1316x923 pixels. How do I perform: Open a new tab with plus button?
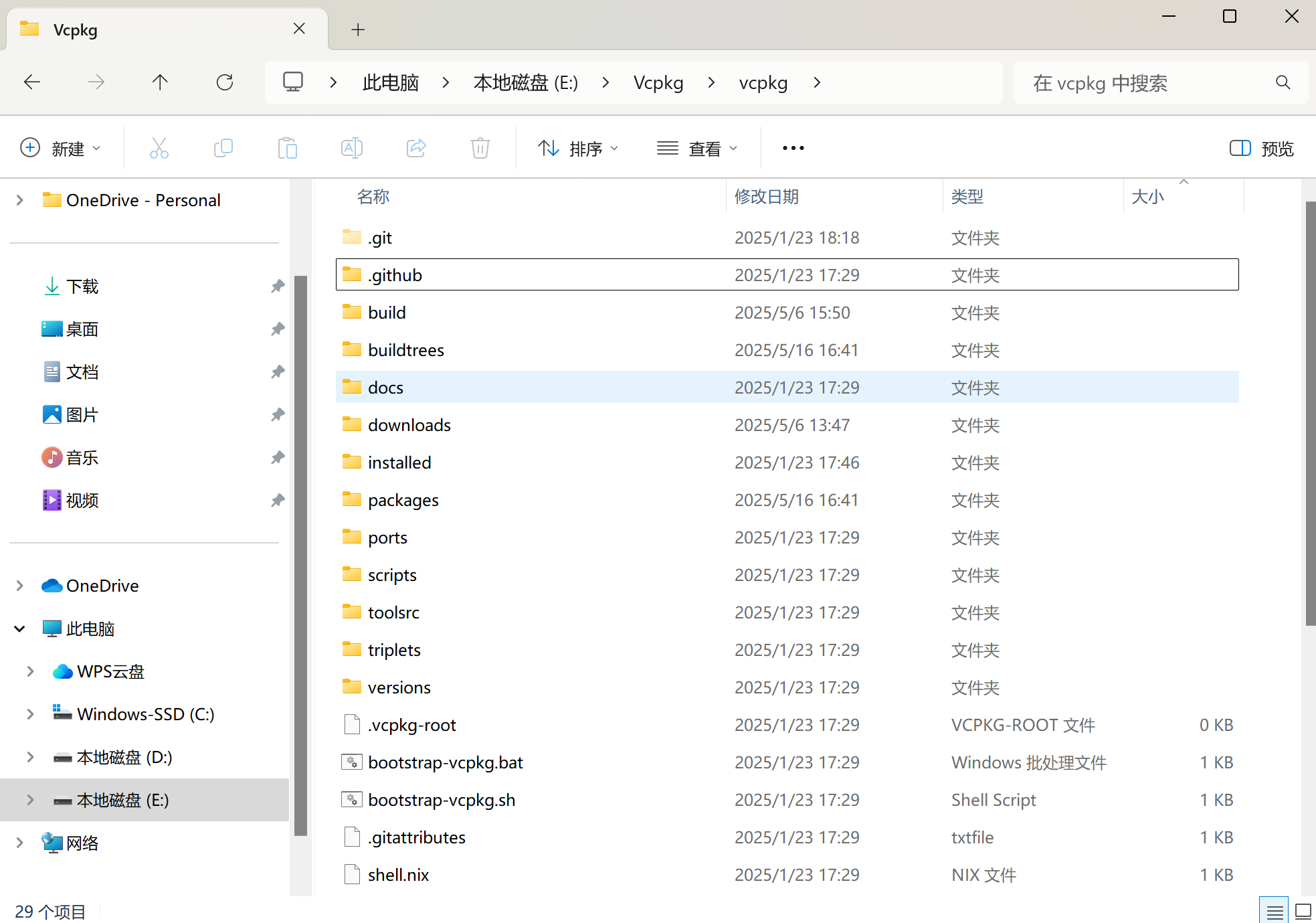[x=358, y=29]
